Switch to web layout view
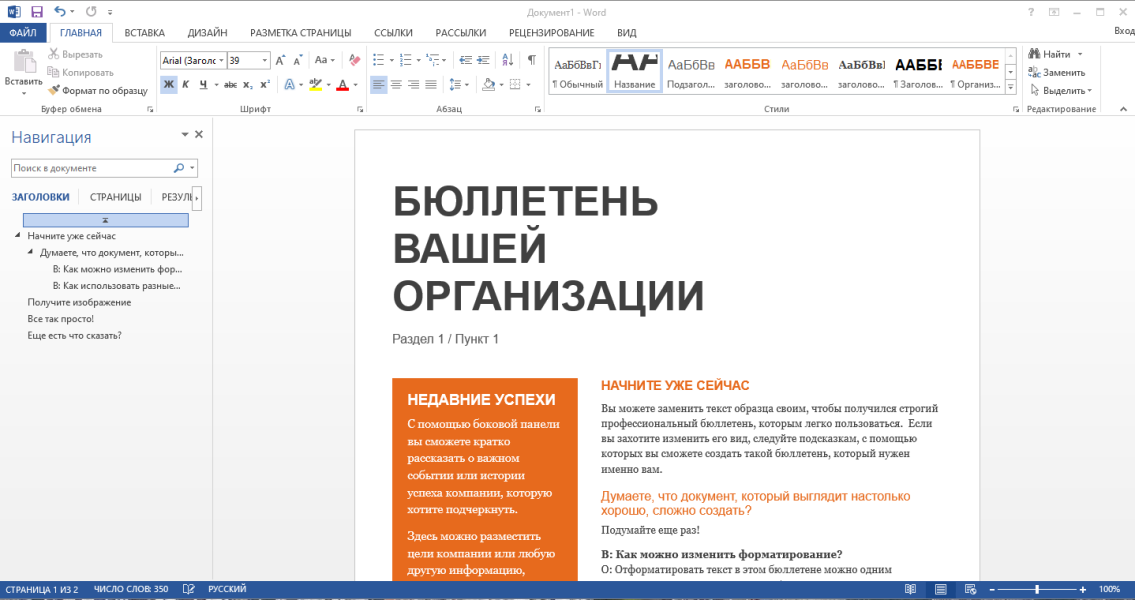Screen dimensions: 1135x600 pyautogui.click(x=971, y=589)
